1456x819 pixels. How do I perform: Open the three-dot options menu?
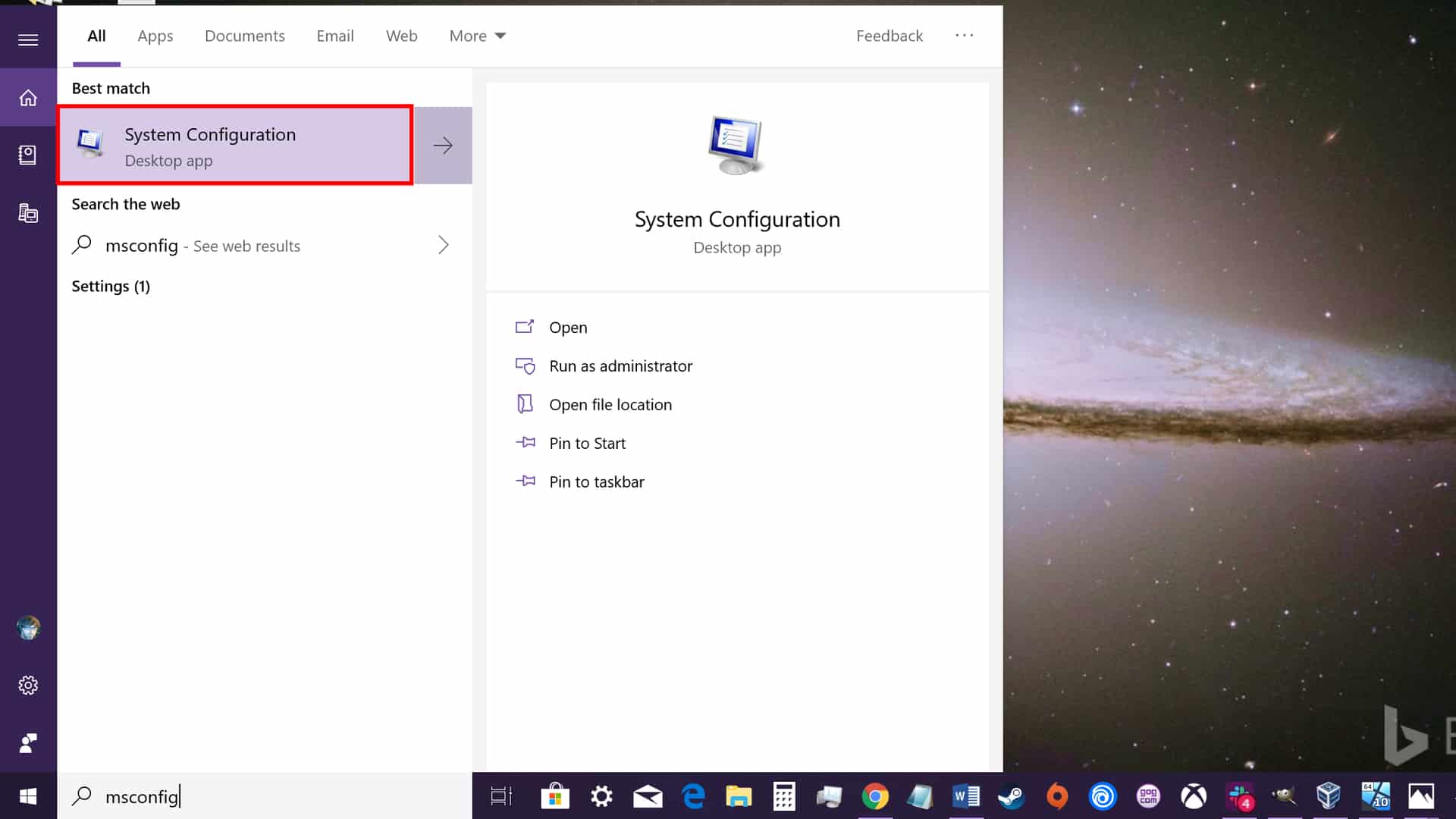point(964,36)
